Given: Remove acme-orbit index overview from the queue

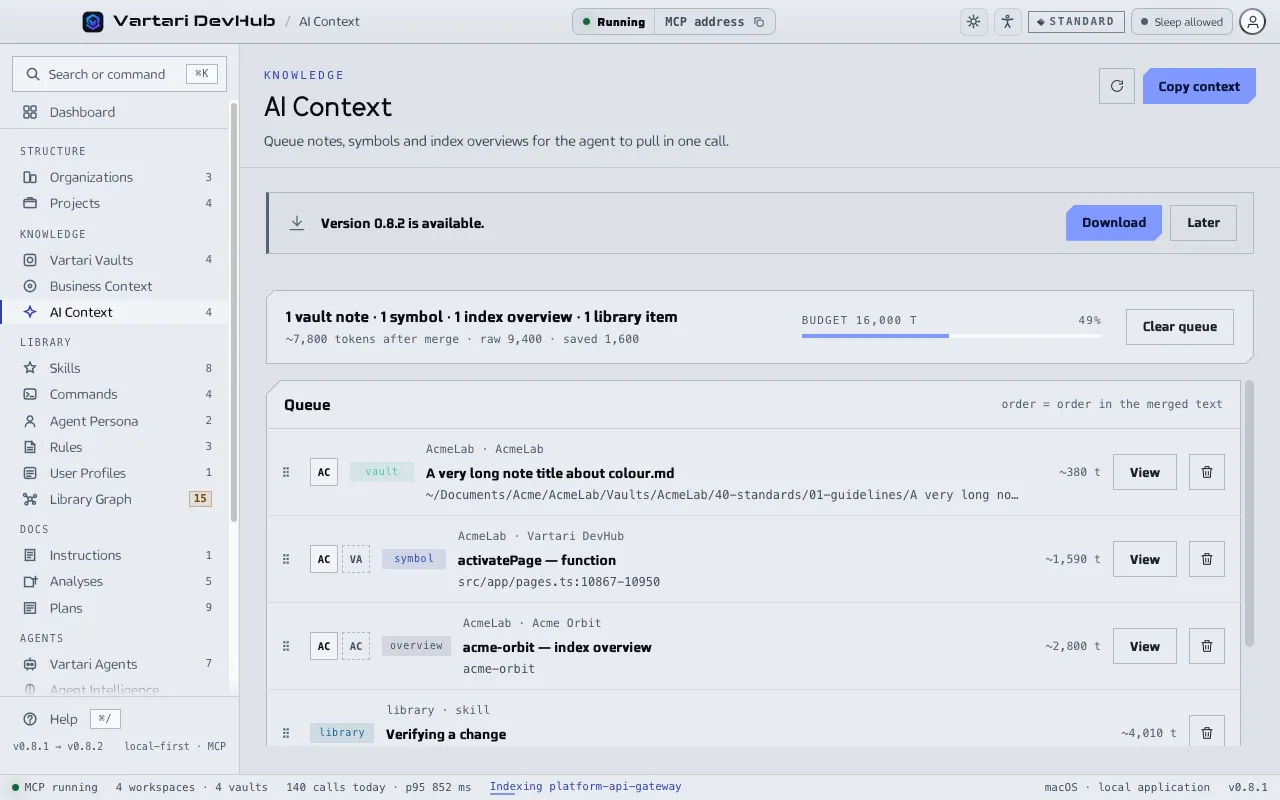Looking at the screenshot, I should pyautogui.click(x=1207, y=646).
